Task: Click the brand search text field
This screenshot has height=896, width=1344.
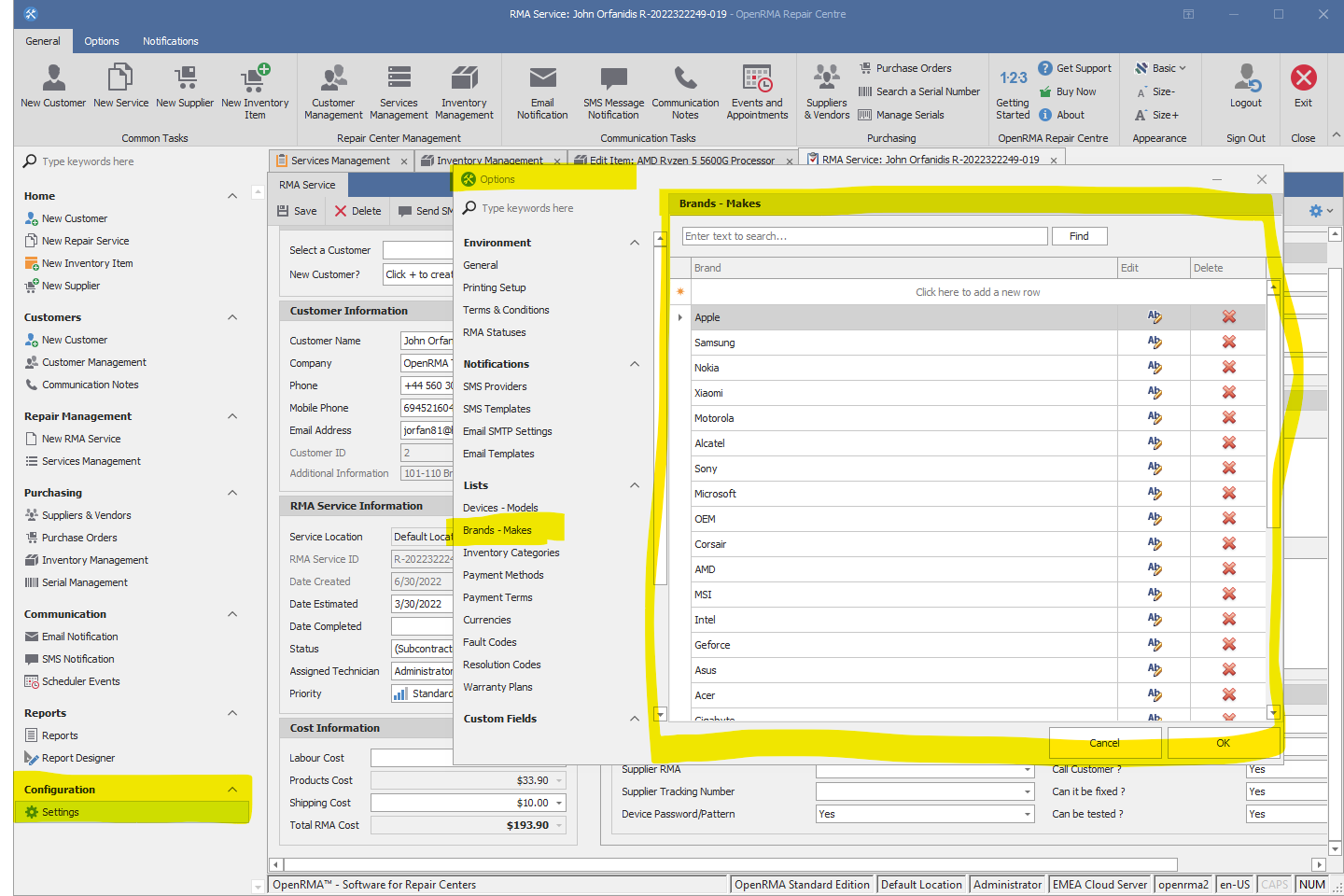Action: [x=865, y=236]
